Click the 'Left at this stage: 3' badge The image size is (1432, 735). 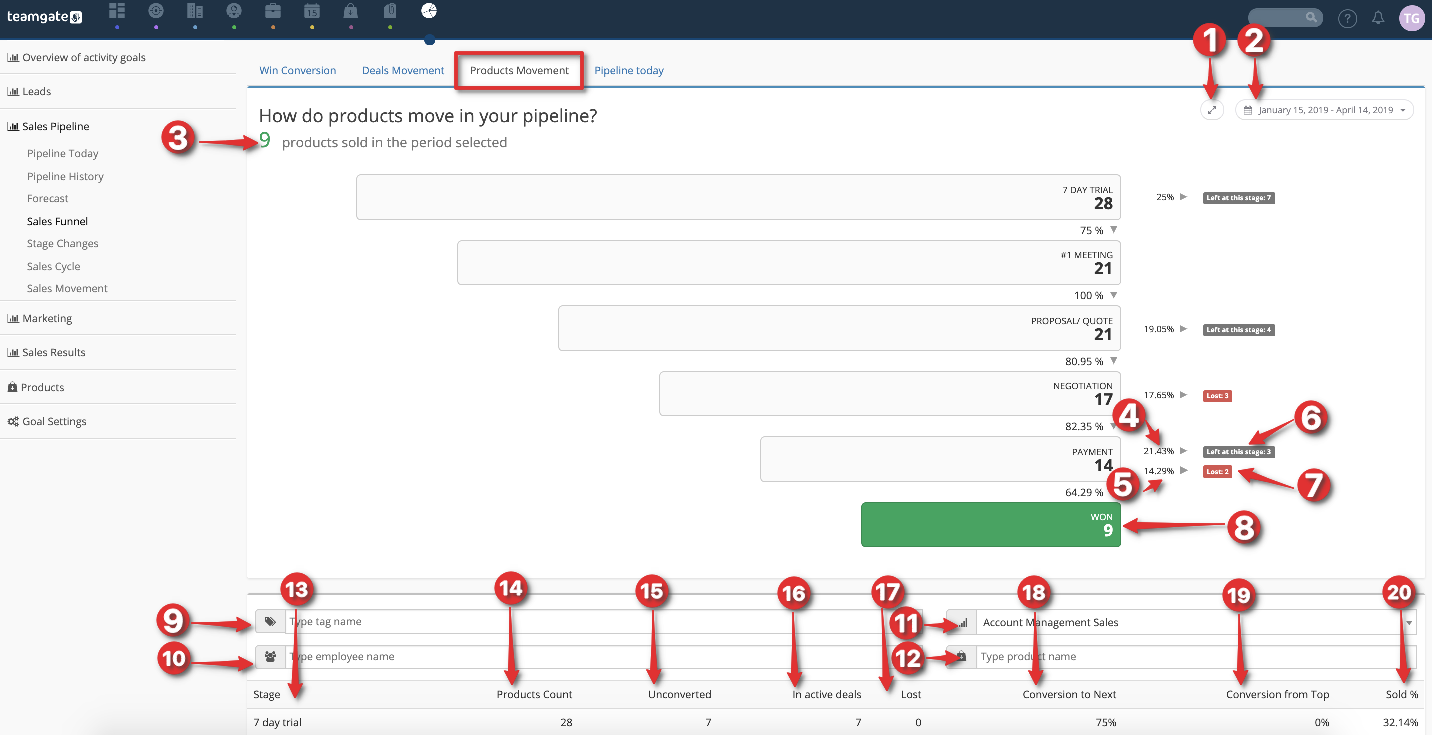click(x=1239, y=452)
